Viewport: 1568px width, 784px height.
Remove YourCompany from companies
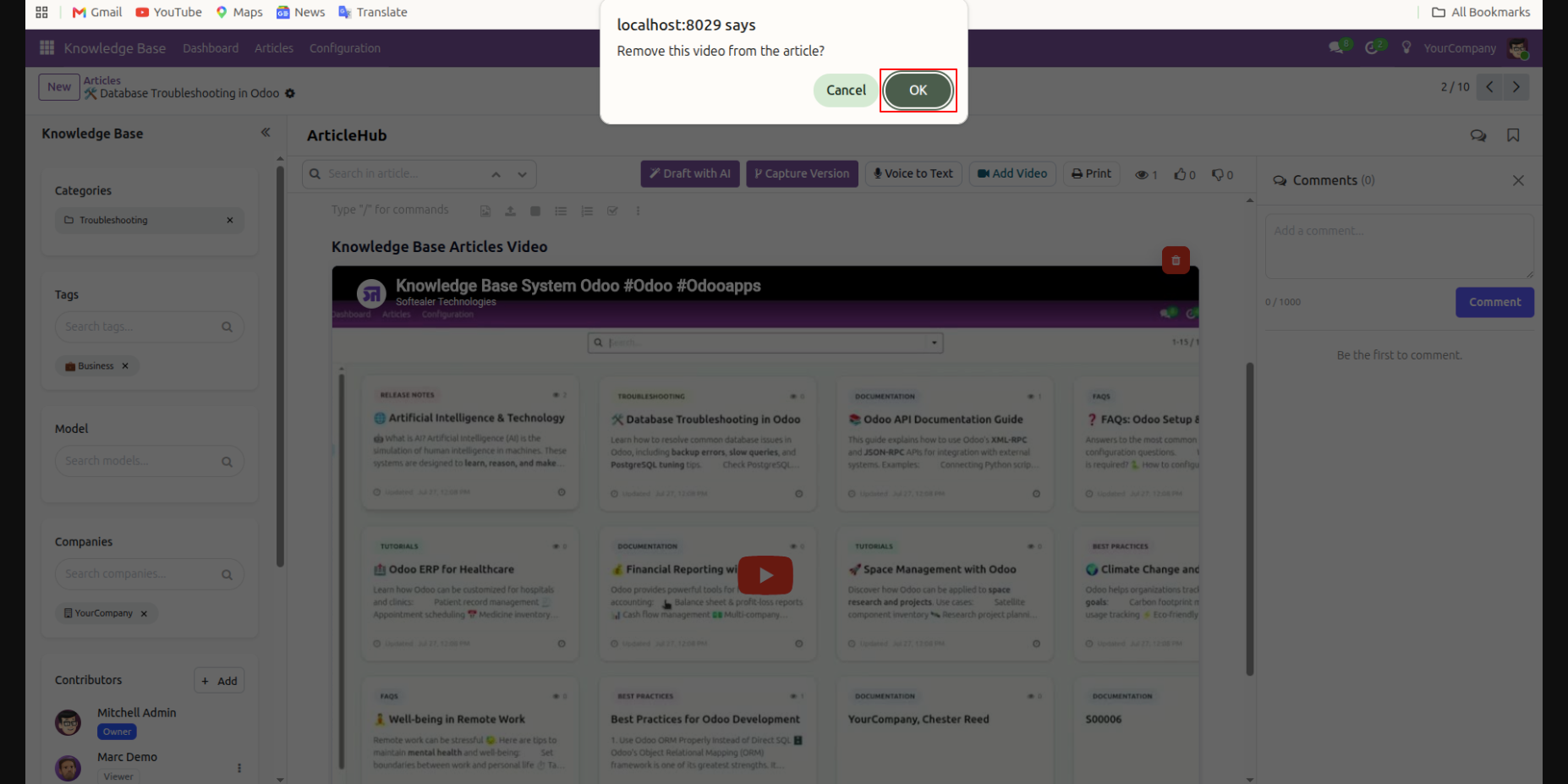(x=144, y=614)
